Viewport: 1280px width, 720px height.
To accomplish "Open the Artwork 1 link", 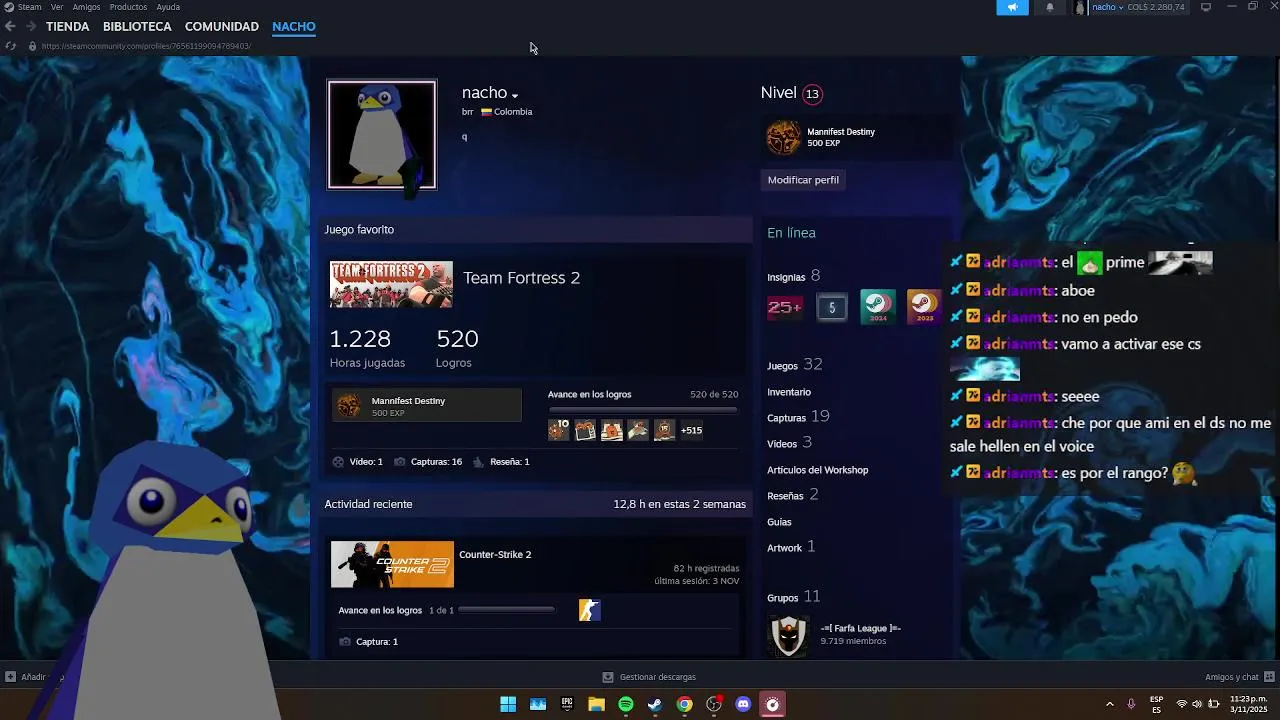I will click(x=791, y=547).
